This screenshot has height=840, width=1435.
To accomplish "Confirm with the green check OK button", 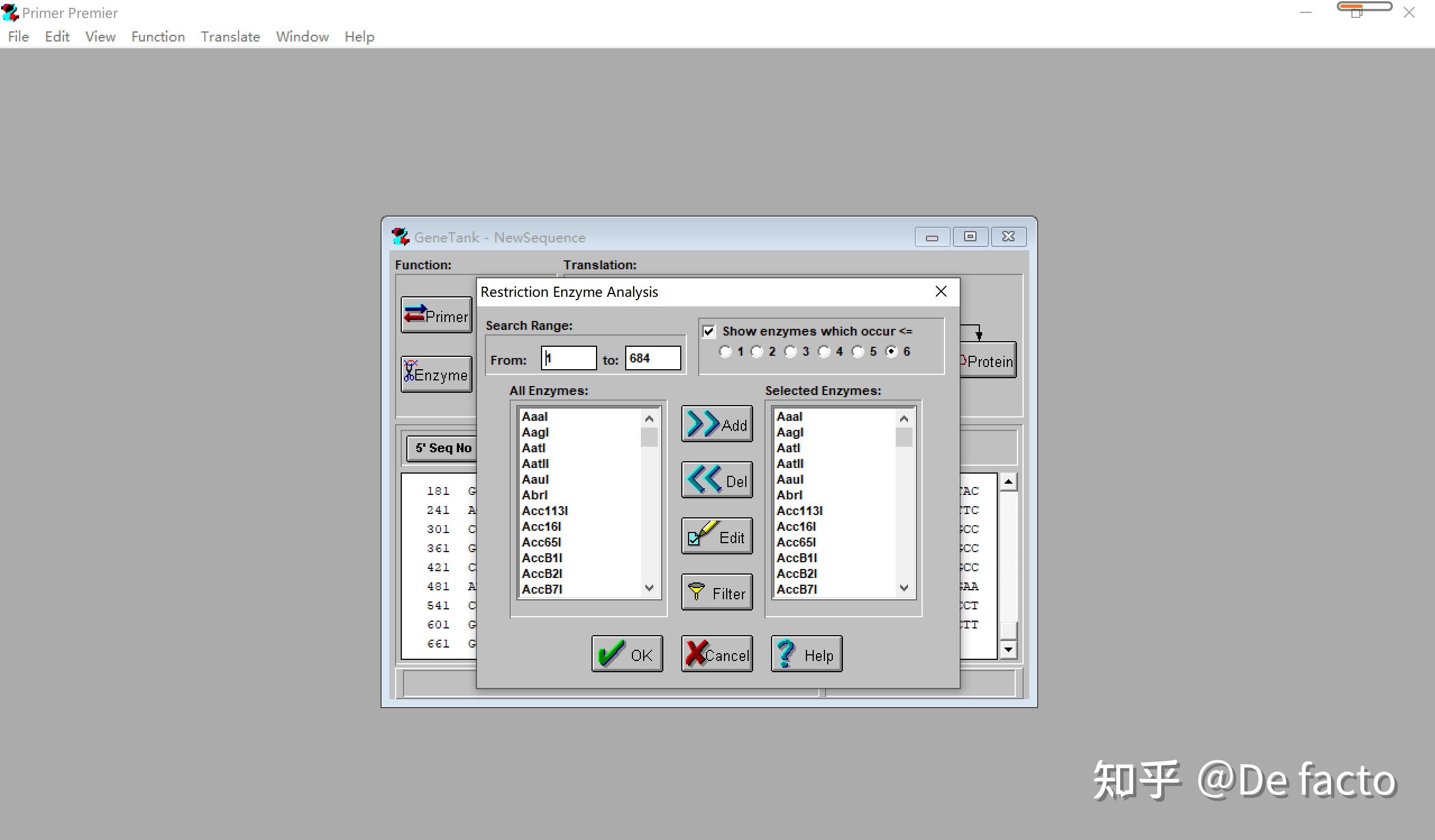I will pyautogui.click(x=627, y=654).
